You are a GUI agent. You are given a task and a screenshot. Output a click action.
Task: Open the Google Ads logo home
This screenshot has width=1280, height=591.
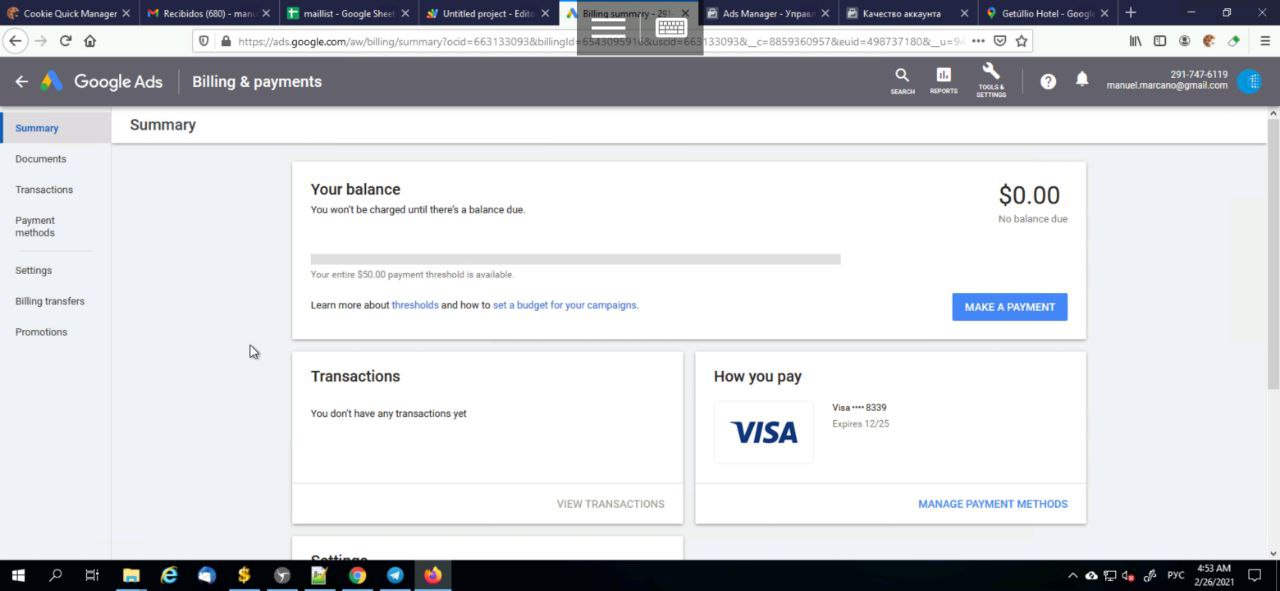point(101,82)
